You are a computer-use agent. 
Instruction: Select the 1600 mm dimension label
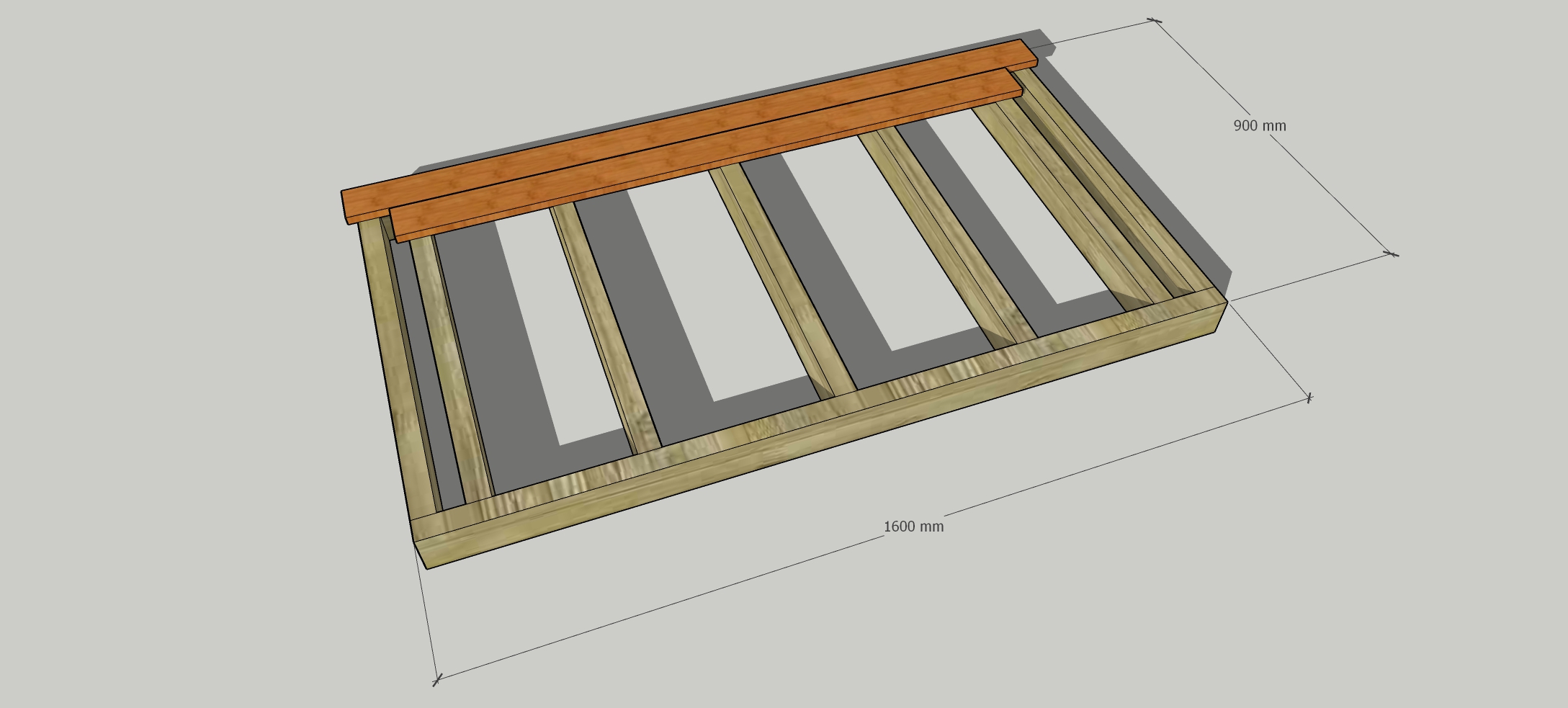coord(913,526)
